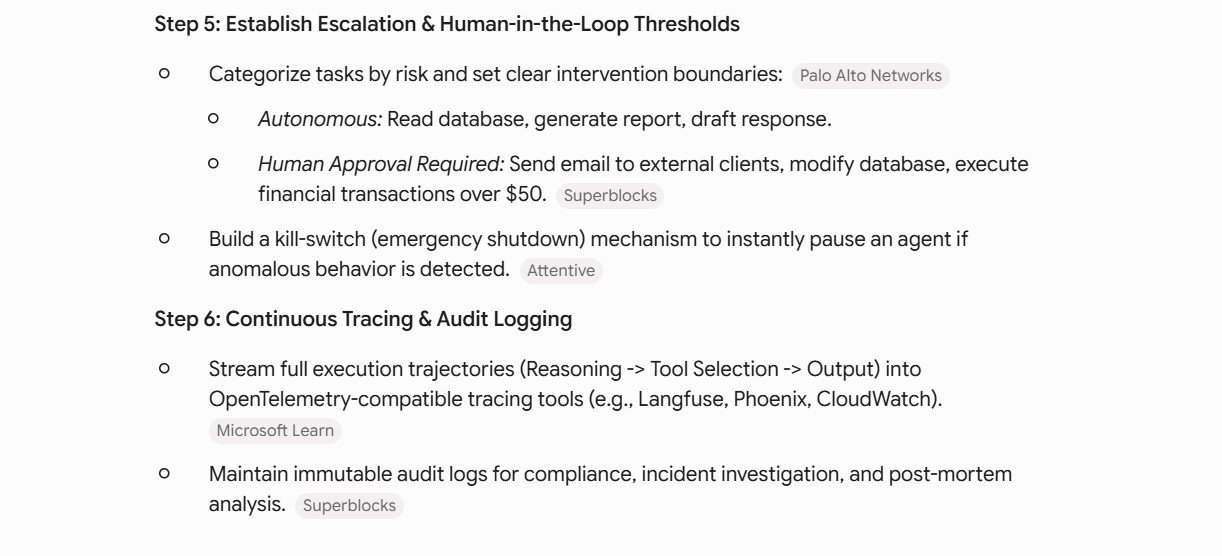Click sub-bullet marker beside Autonomous item
This screenshot has height=556, width=1222.
click(213, 119)
